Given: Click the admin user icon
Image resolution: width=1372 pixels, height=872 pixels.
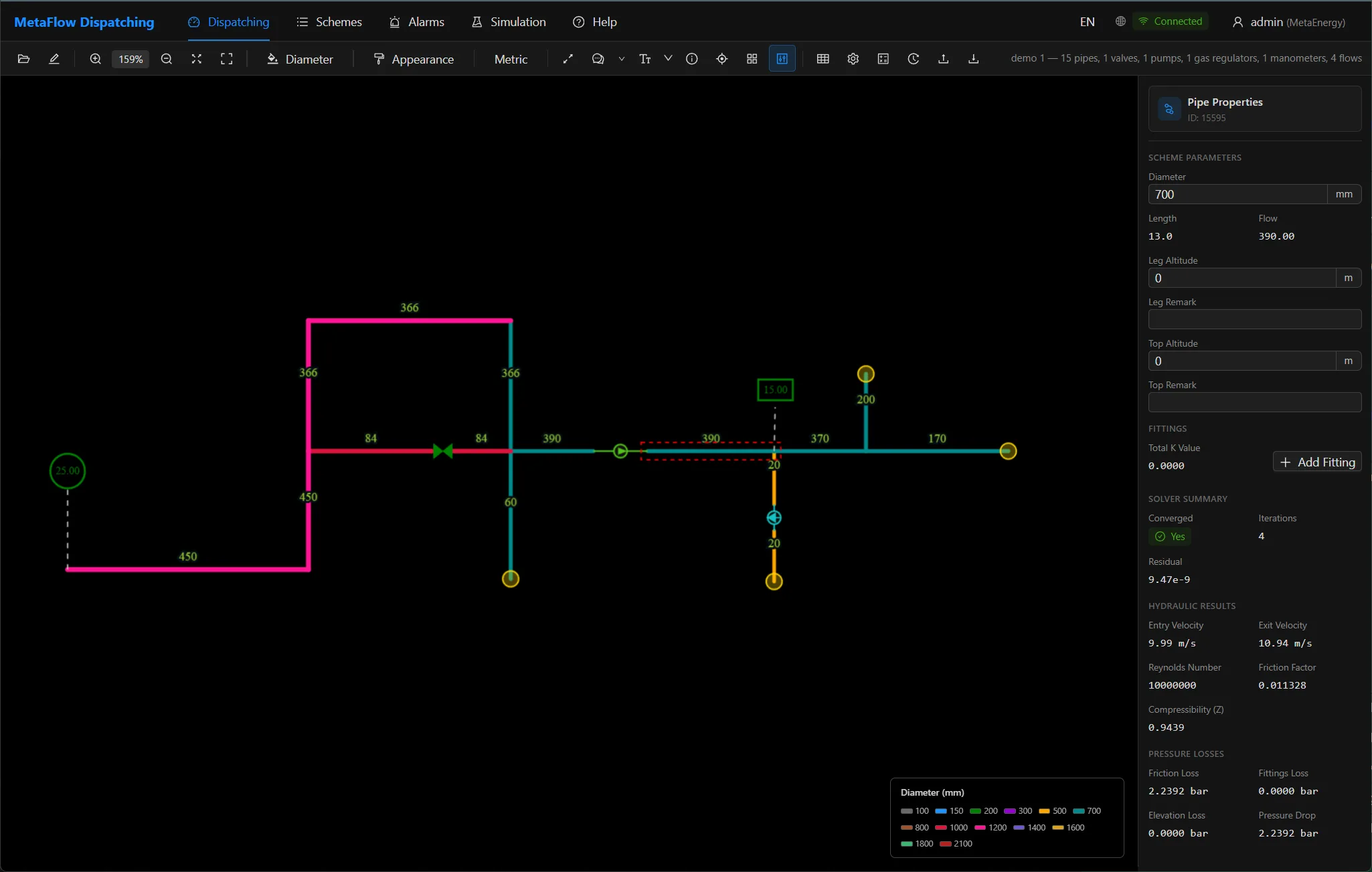Looking at the screenshot, I should pos(1238,22).
